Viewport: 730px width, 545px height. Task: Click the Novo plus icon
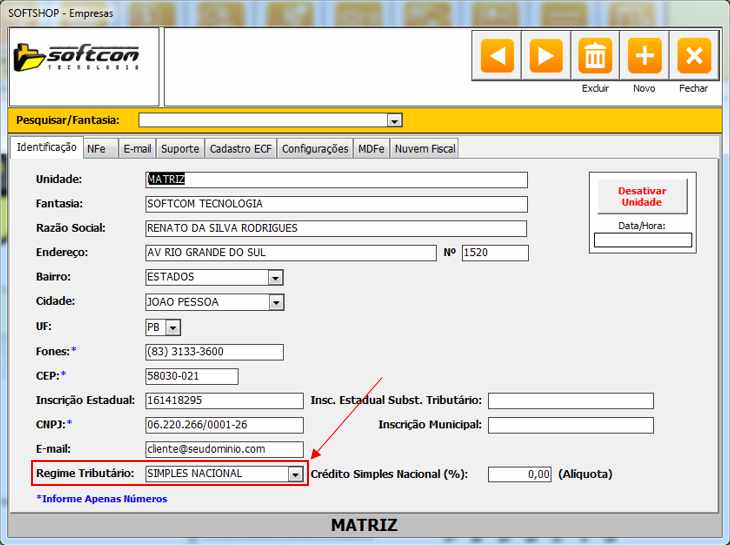click(645, 56)
